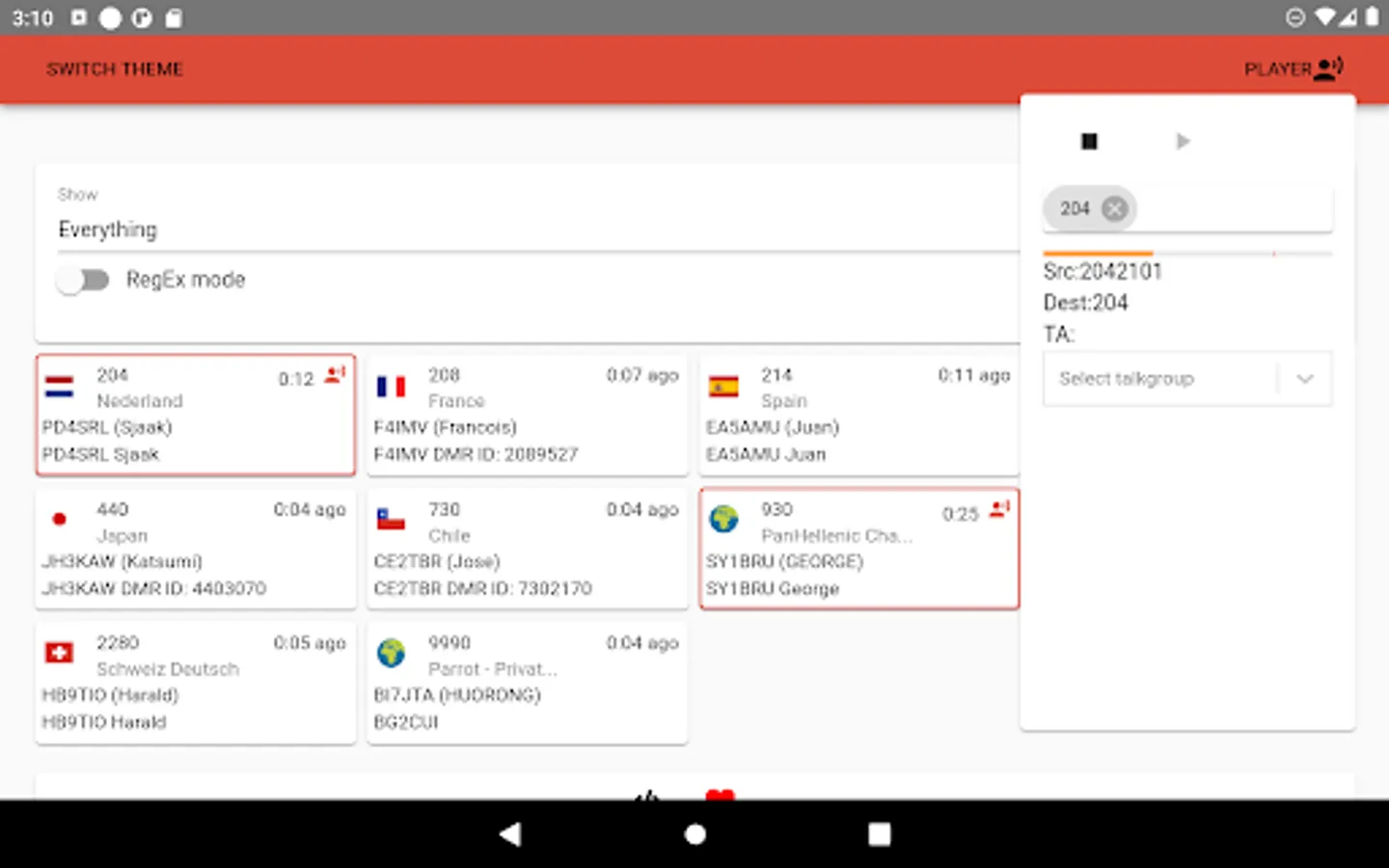Image resolution: width=1389 pixels, height=868 pixels.
Task: Click the Spain flag icon on card 214
Action: tap(723, 388)
